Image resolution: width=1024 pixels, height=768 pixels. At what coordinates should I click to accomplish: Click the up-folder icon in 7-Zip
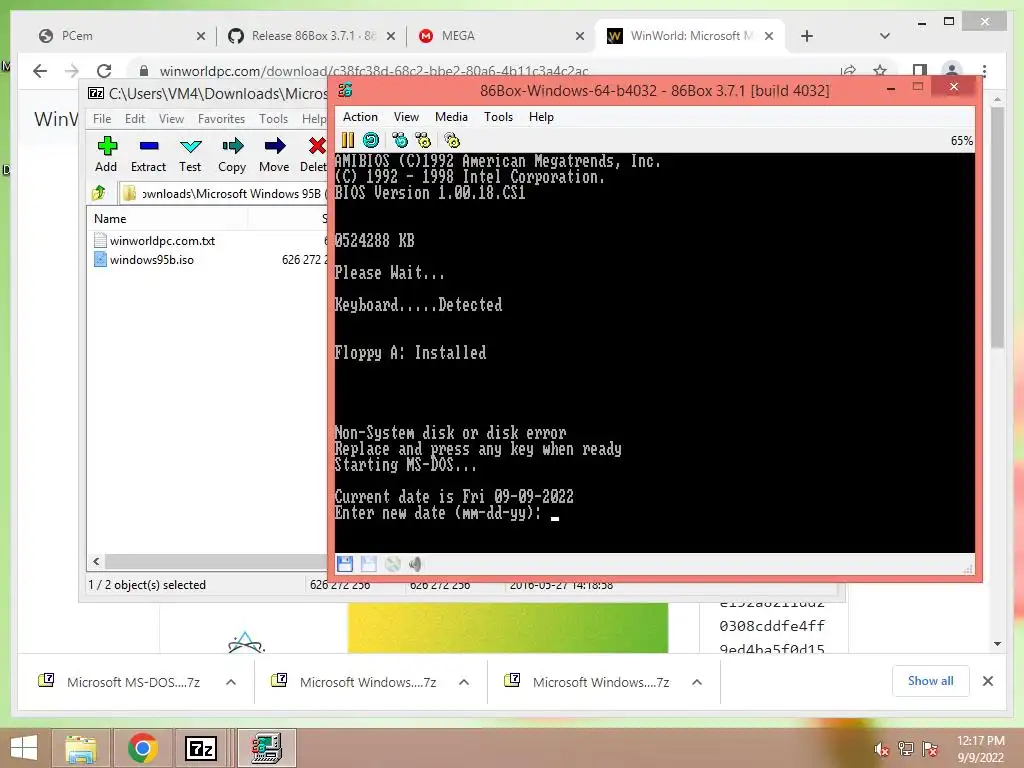point(99,193)
